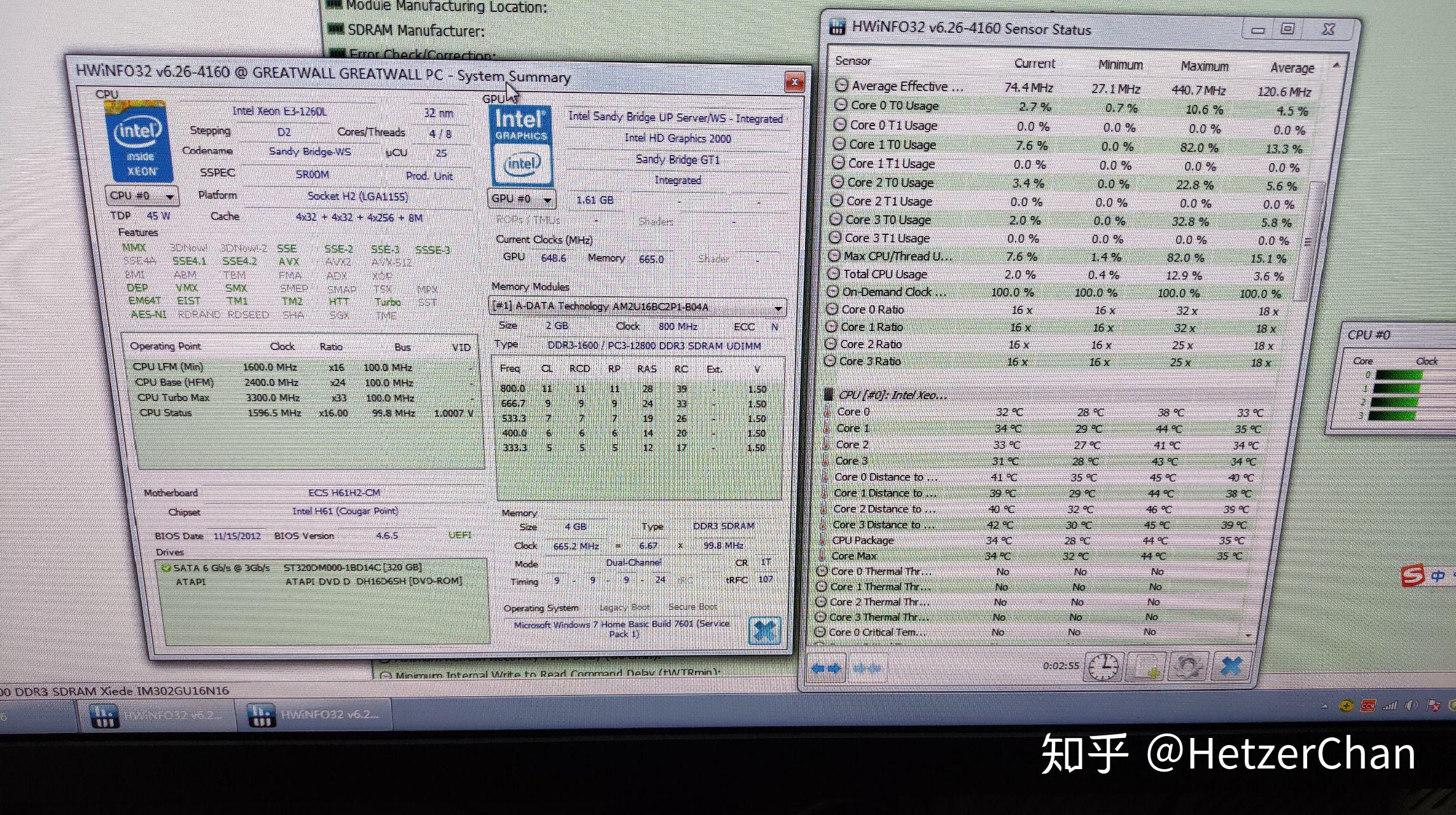Click volume speaker icon in system tray

[x=1411, y=705]
